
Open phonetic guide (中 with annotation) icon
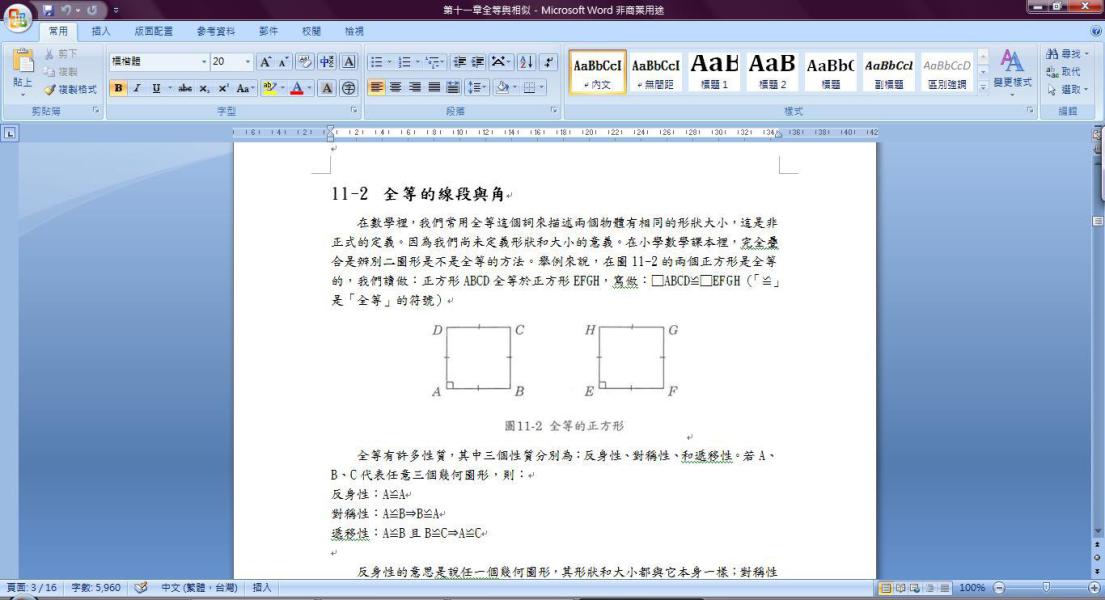coord(327,62)
